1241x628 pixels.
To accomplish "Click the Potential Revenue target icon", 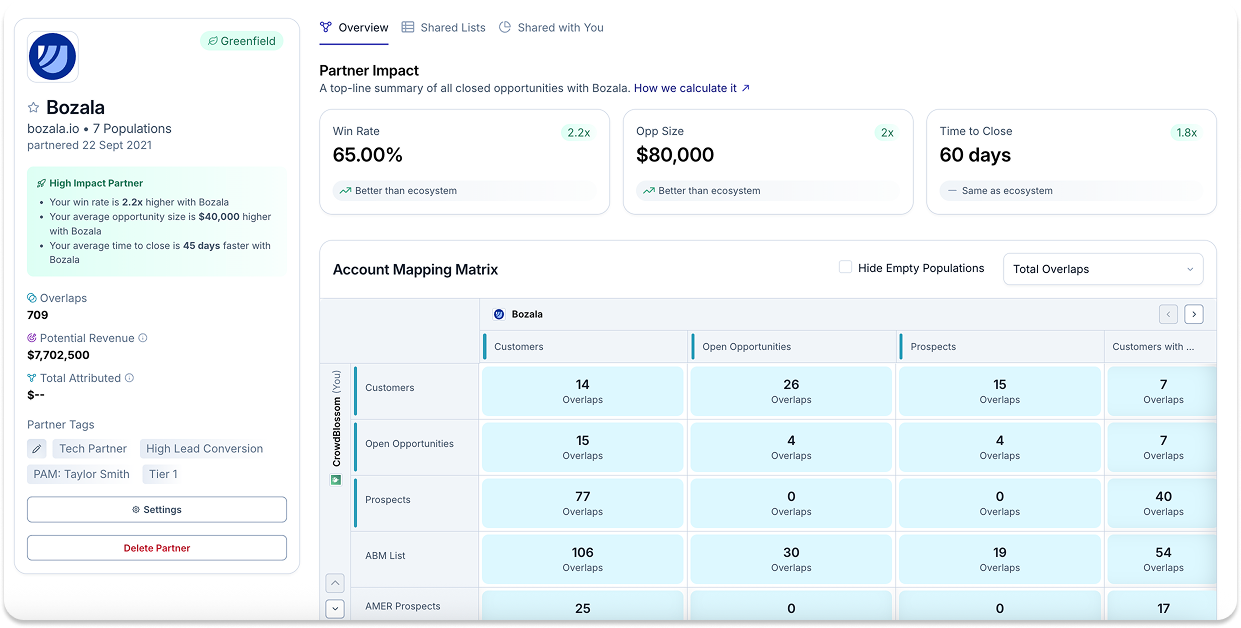I will click(x=32, y=338).
